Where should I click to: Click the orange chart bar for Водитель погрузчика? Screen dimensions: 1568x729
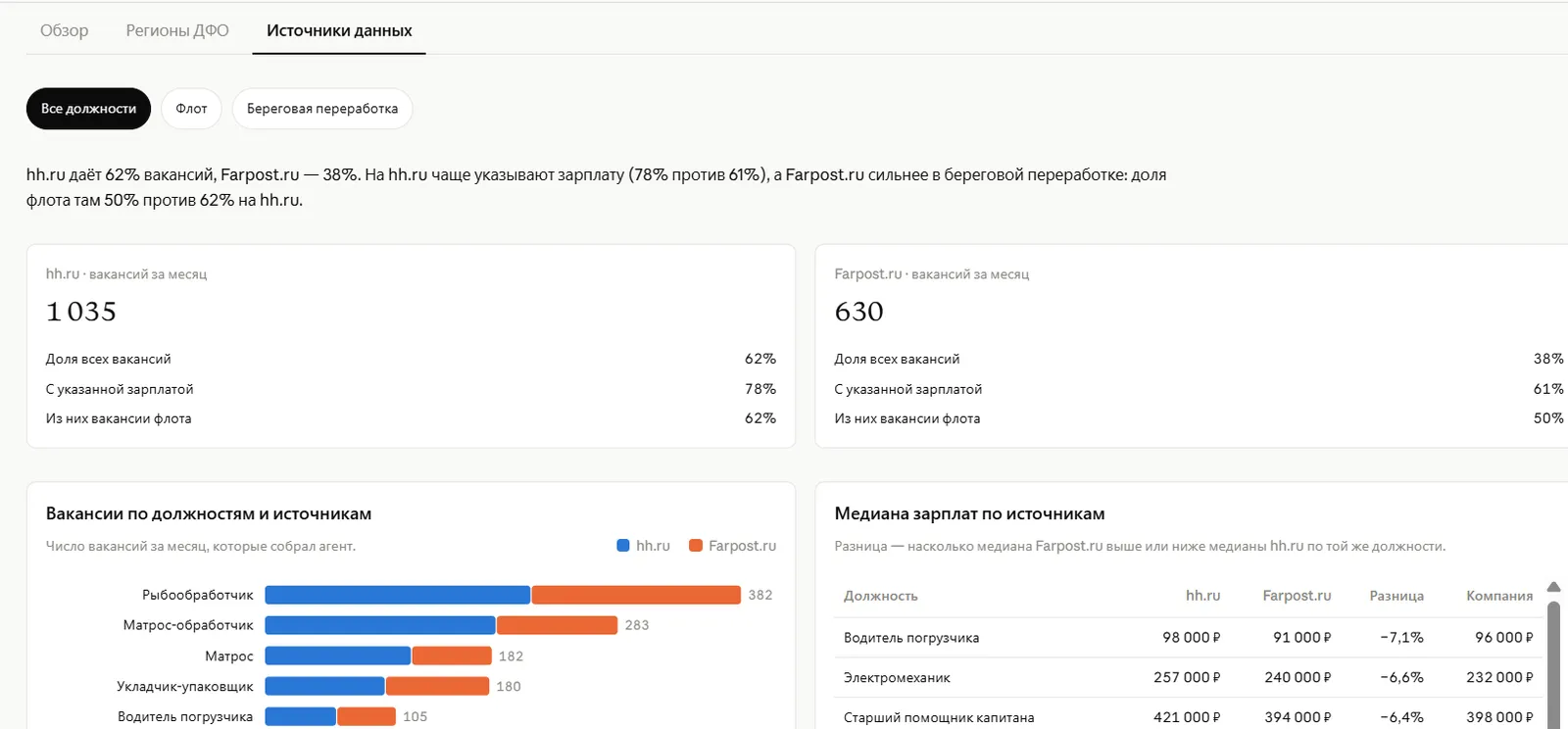pos(367,716)
